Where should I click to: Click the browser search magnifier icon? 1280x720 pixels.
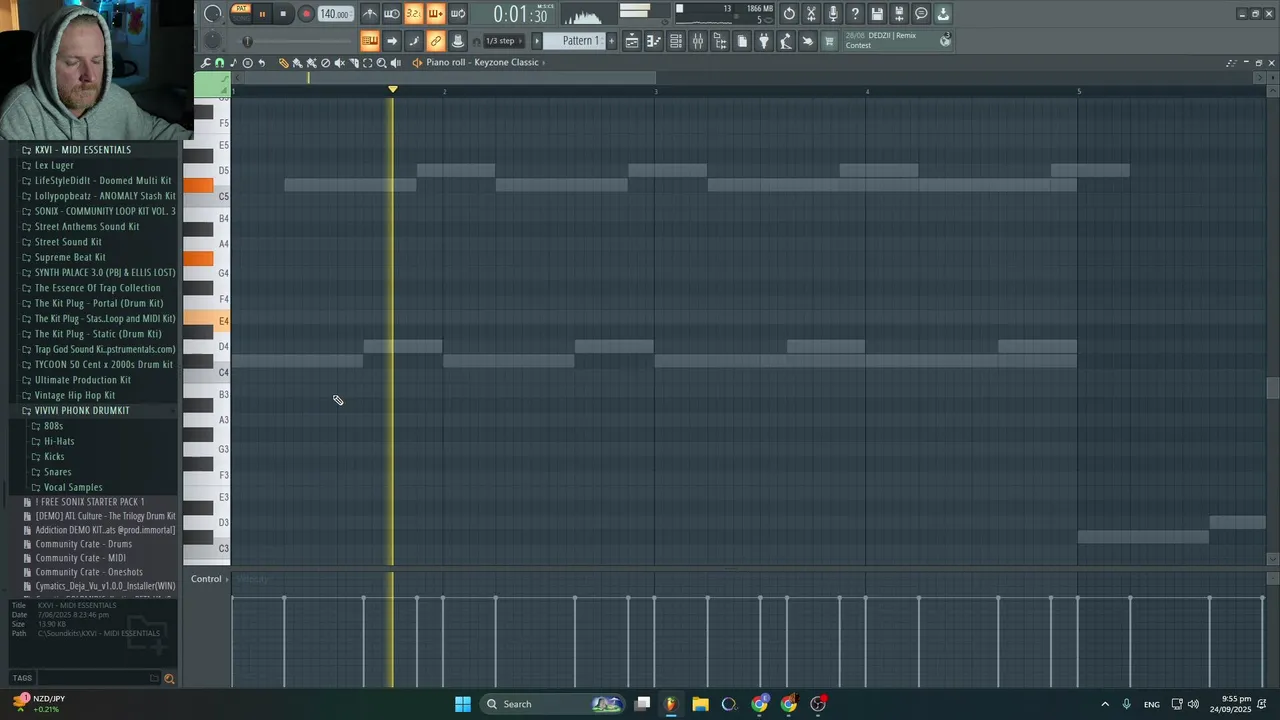pos(169,678)
